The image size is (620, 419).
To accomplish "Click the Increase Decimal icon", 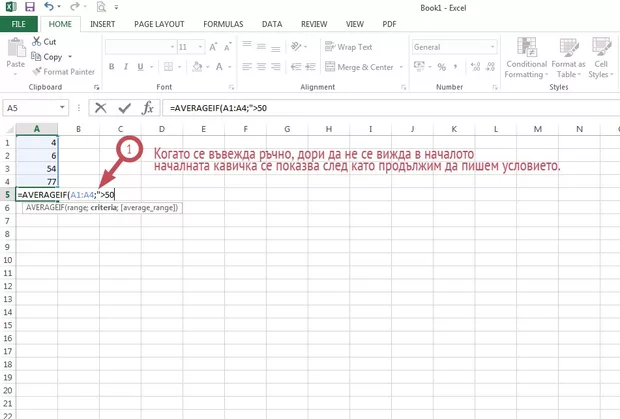I will [x=475, y=66].
